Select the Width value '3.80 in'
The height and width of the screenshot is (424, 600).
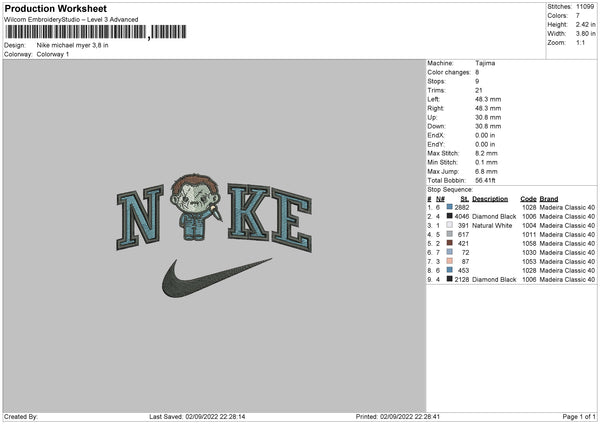(x=585, y=34)
